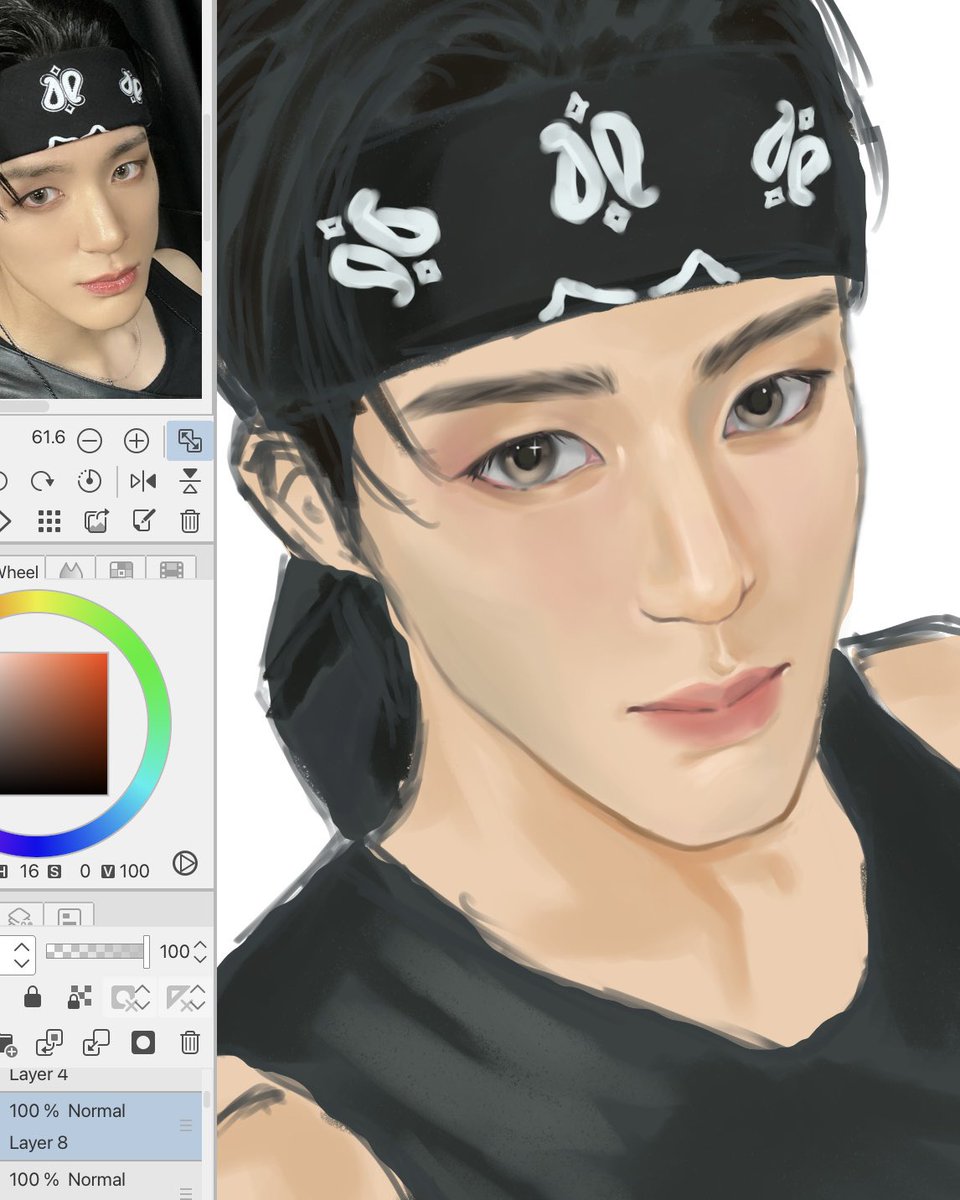Delete the sub view image

(190, 521)
